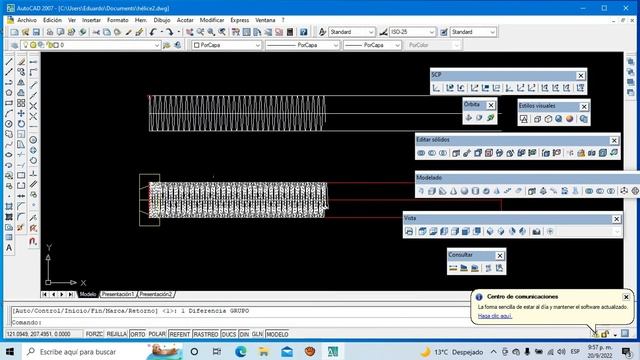Select the Polygon draw tool
The height and width of the screenshot is (360, 640).
click(9, 93)
